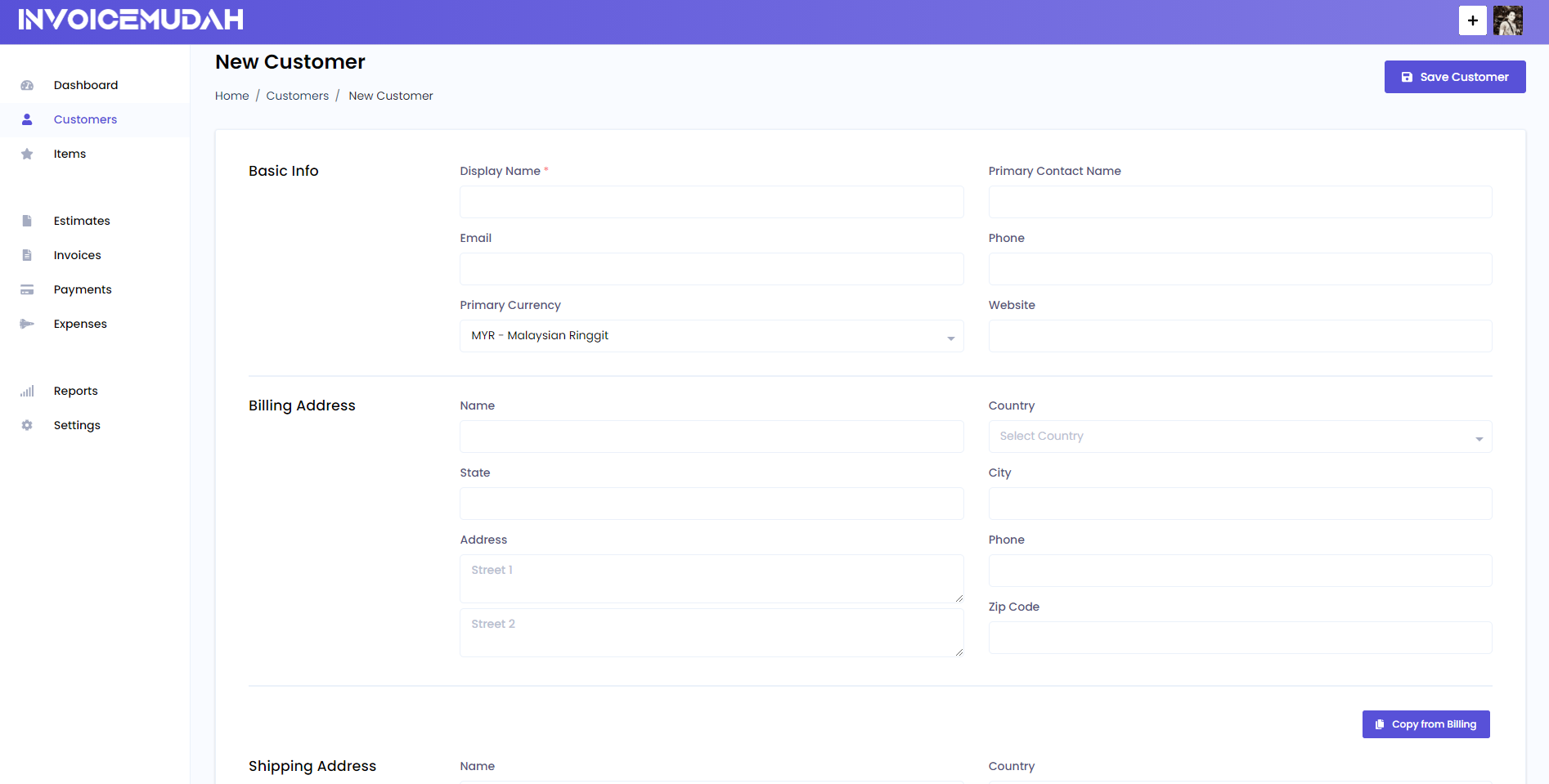This screenshot has height=784, width=1549.
Task: Click the Expenses flag icon
Action: coord(27,323)
